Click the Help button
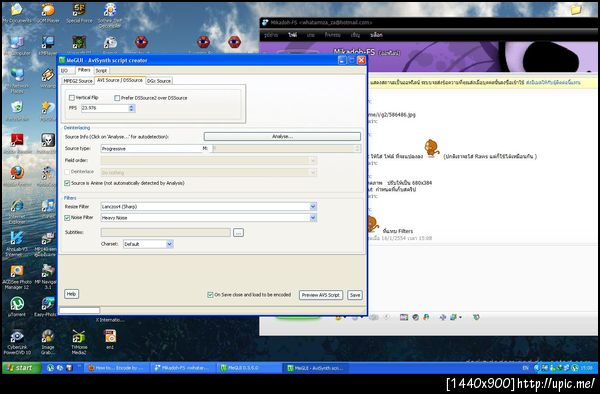 coord(71,294)
